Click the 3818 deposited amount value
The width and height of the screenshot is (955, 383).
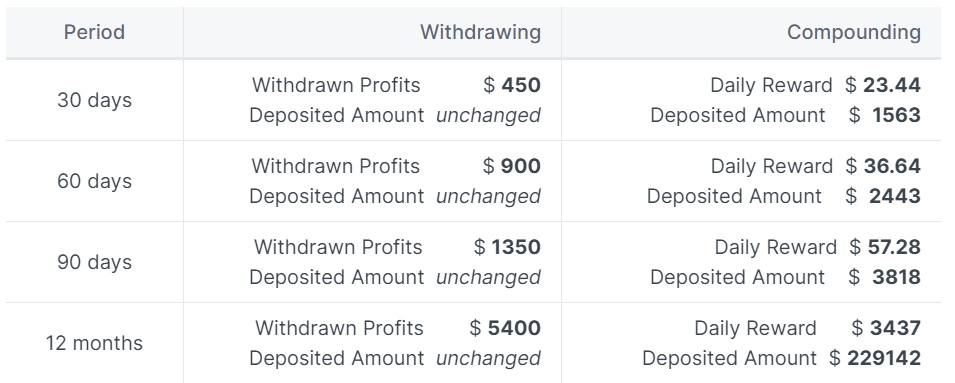point(896,277)
